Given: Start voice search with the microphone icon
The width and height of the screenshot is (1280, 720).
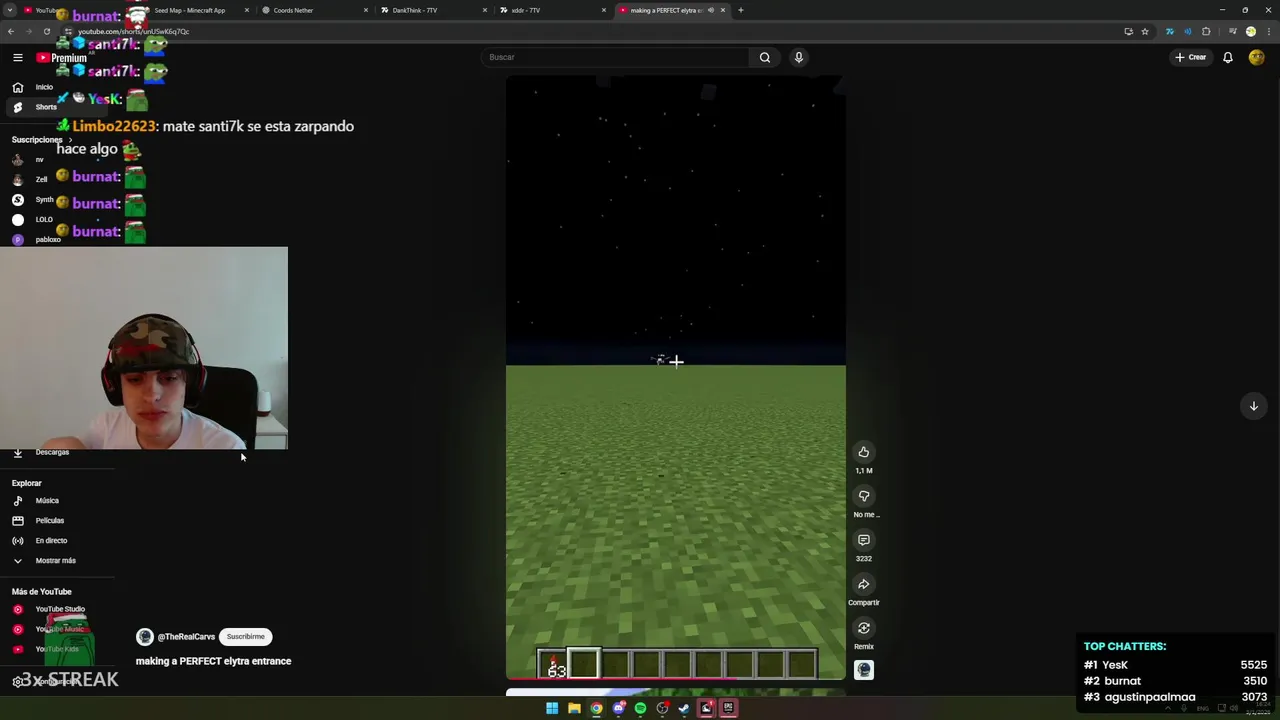Looking at the screenshot, I should [x=799, y=57].
